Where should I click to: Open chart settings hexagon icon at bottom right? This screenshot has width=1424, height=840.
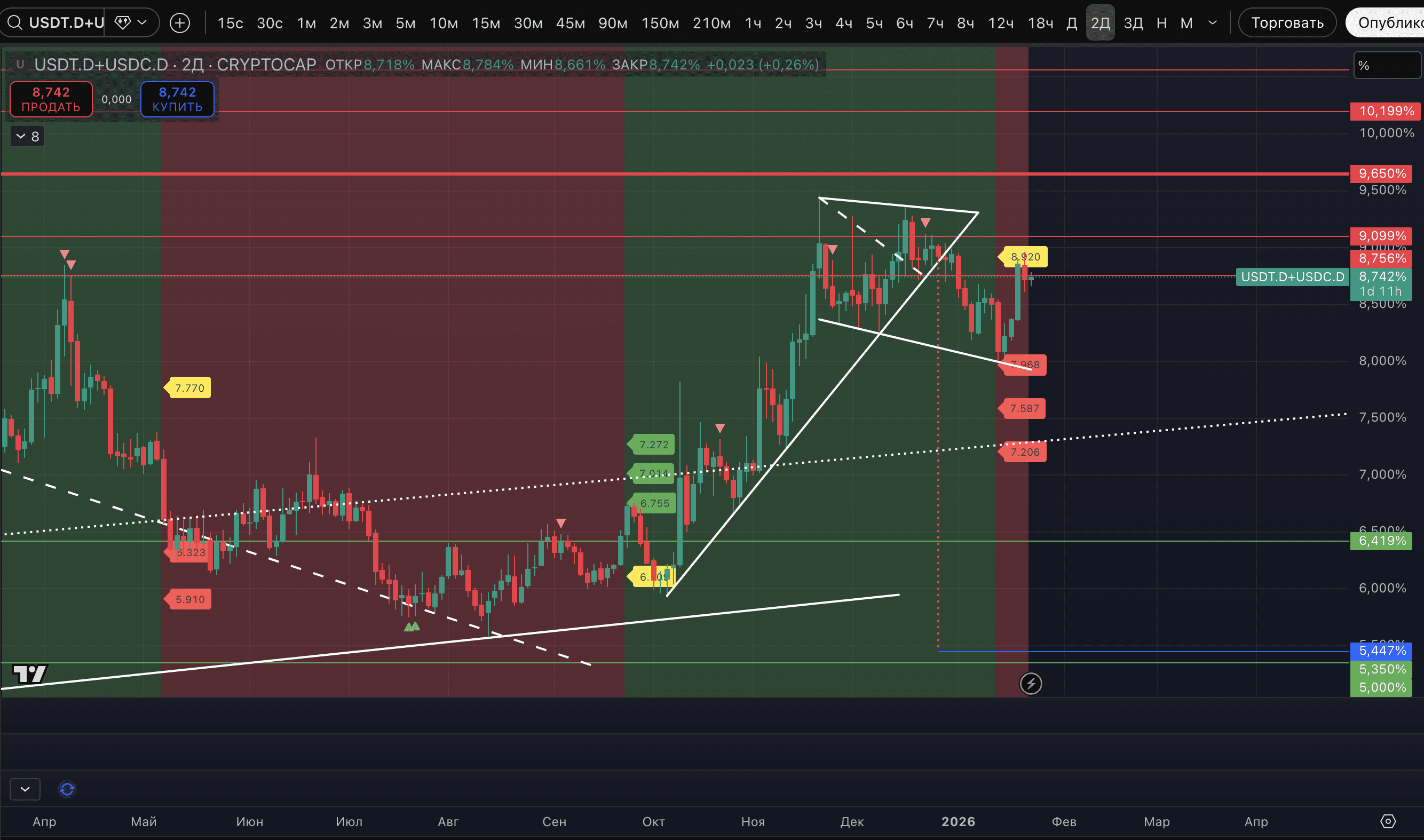pyautogui.click(x=1388, y=821)
